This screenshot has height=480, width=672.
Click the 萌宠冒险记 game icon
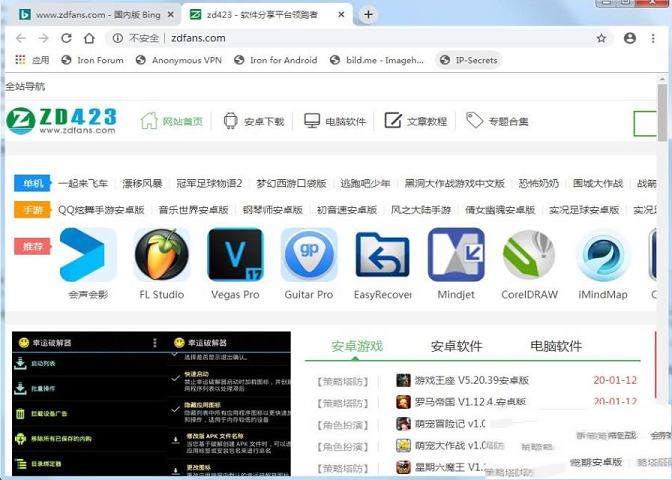point(403,424)
